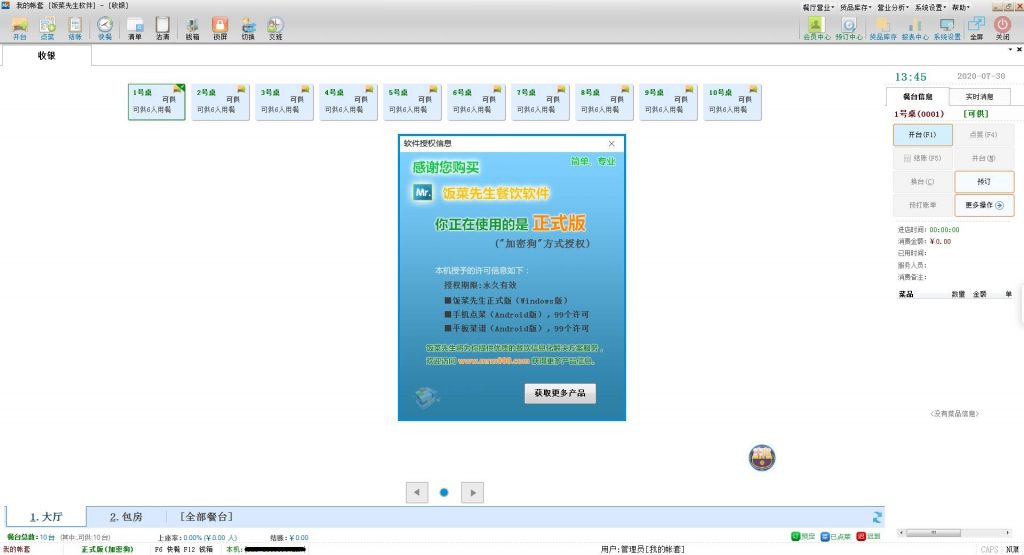Click the 点菜 toolbar icon
This screenshot has width=1024, height=555.
tap(47, 28)
